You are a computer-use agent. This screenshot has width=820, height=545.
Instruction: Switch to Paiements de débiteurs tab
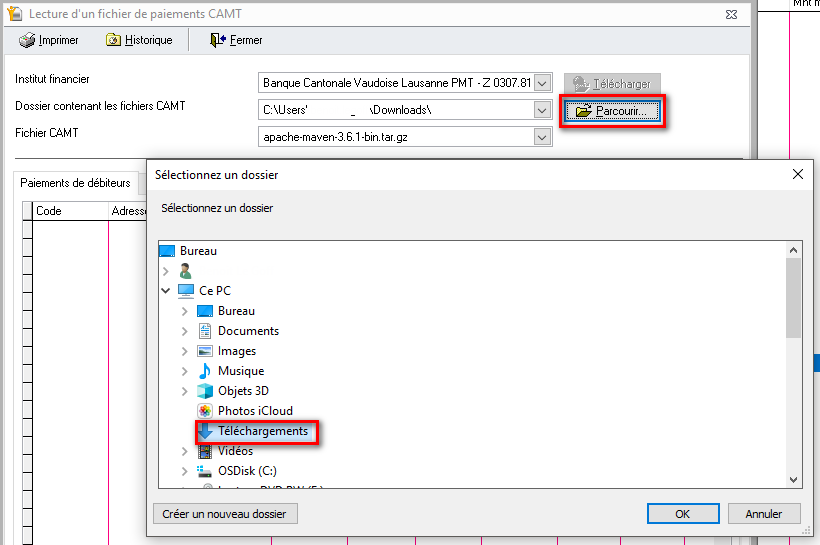(75, 183)
